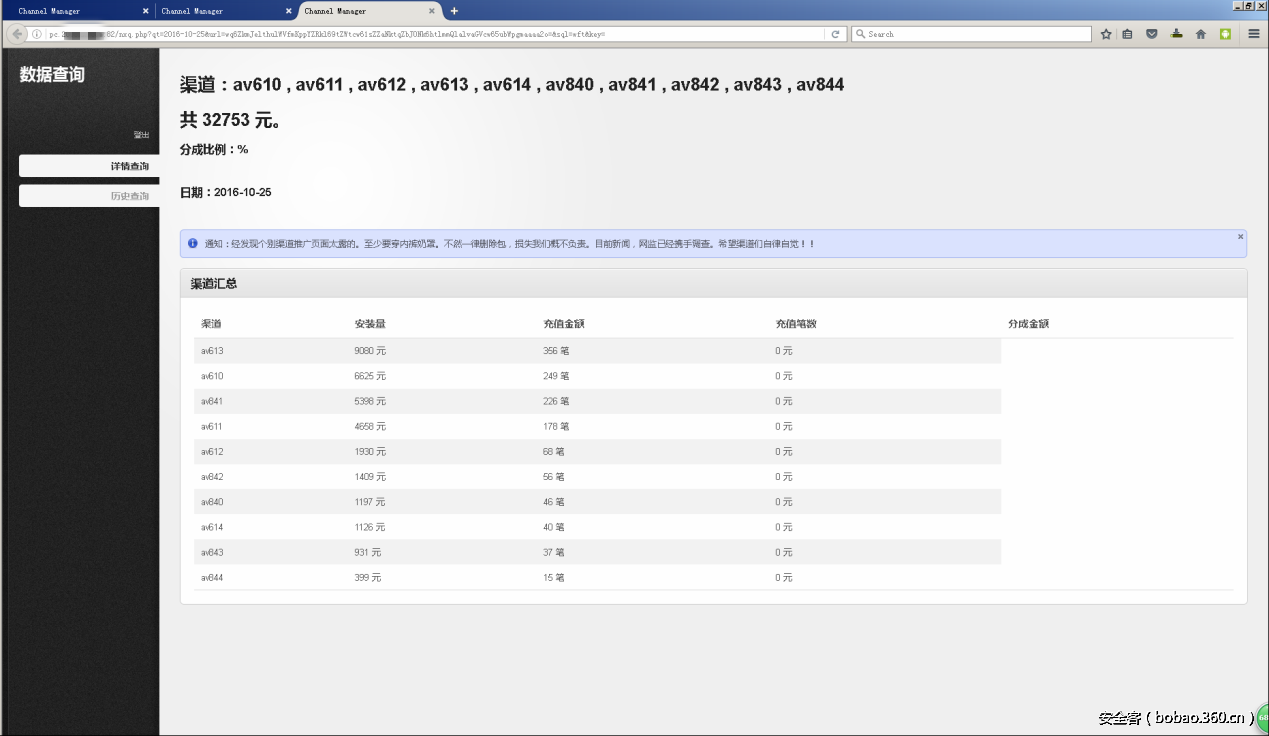This screenshot has height=736, width=1269.
Task: Select the av843 row label
Action: click(x=212, y=552)
